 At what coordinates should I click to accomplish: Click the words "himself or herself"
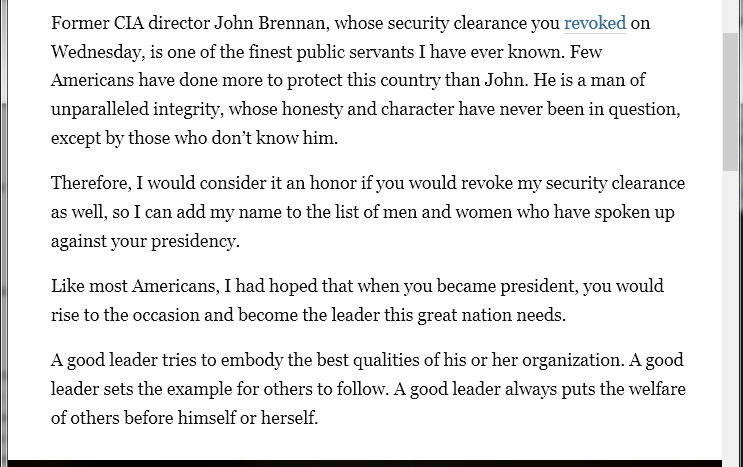[248, 418]
